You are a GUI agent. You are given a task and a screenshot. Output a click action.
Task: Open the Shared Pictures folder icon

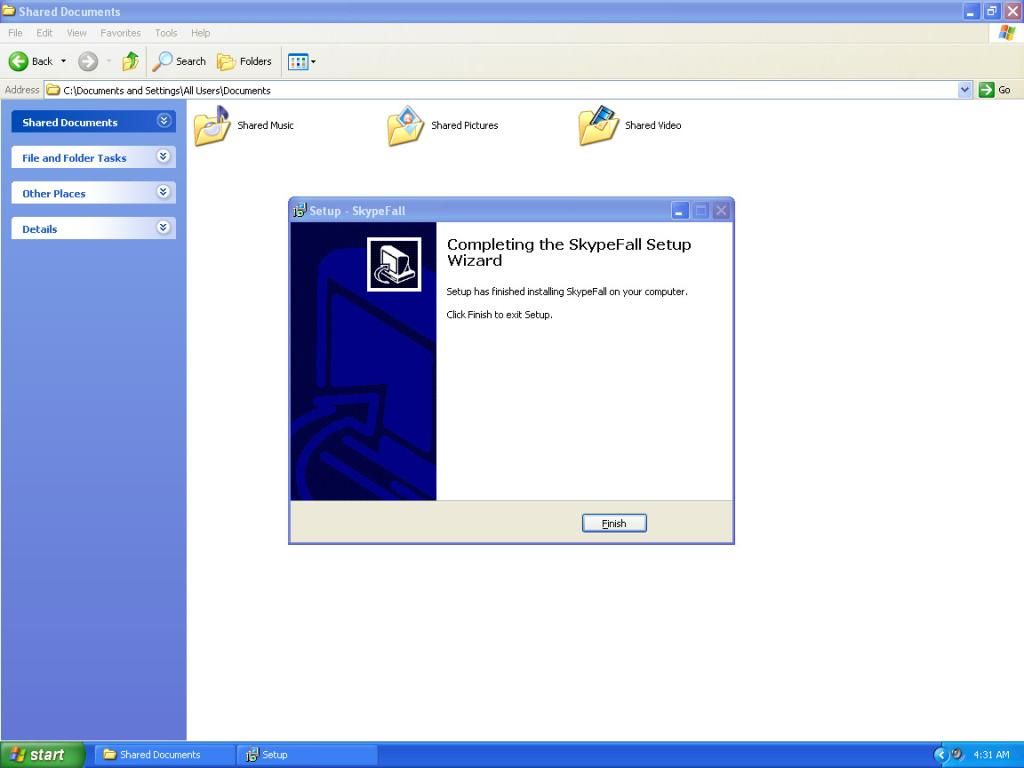(406, 125)
